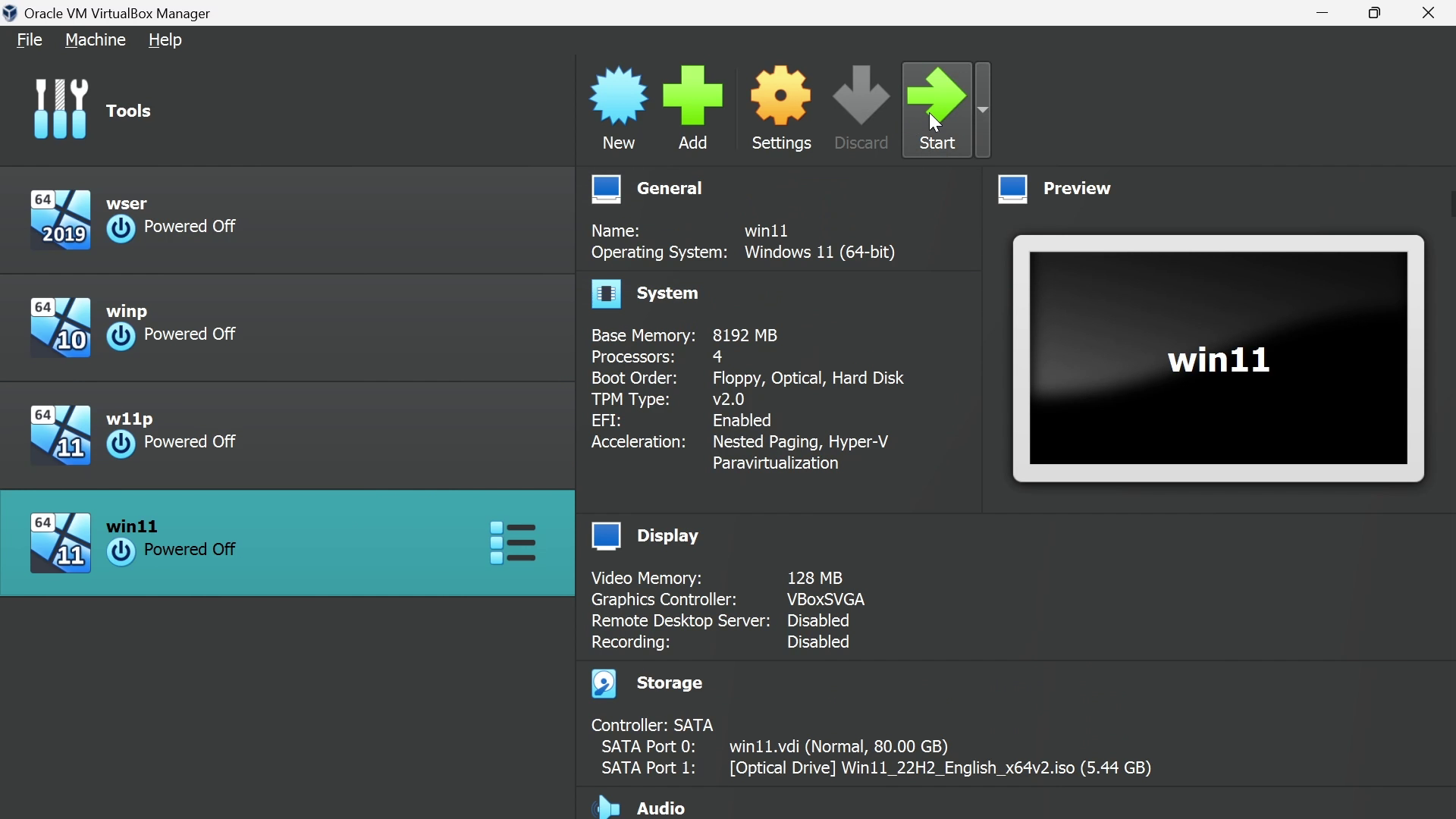
Task: Open the File menu
Action: (x=30, y=40)
